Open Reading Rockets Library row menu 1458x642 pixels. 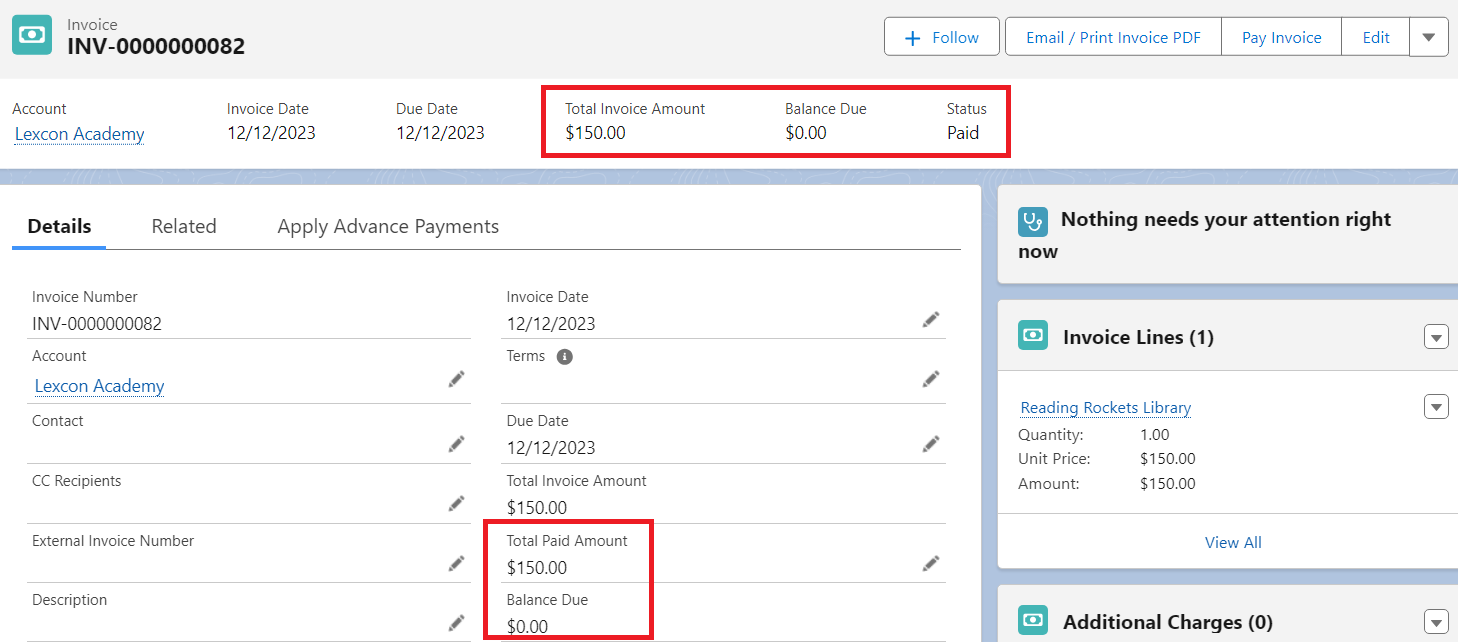click(x=1435, y=407)
